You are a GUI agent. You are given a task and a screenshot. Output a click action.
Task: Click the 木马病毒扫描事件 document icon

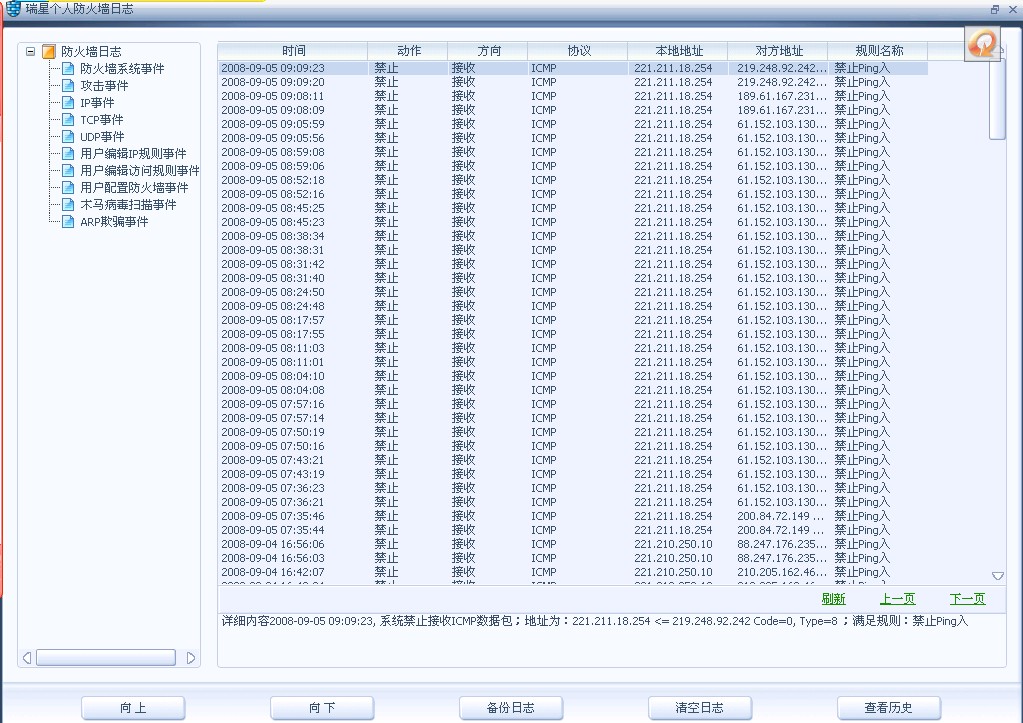point(68,204)
